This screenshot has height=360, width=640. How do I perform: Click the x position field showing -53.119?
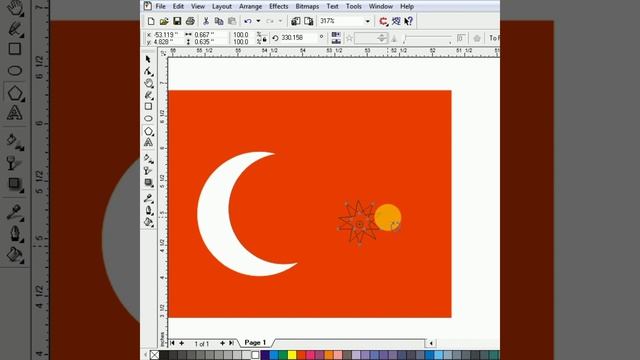tap(167, 35)
